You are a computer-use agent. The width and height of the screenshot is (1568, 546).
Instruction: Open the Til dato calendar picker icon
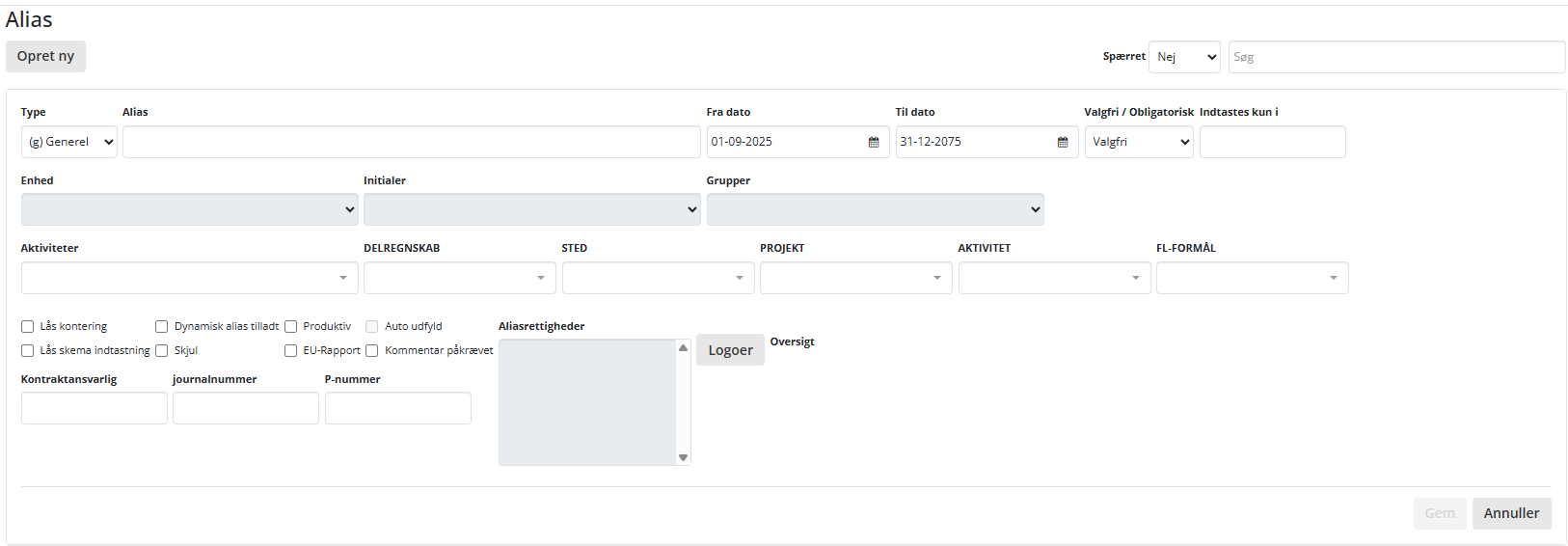tap(1063, 142)
